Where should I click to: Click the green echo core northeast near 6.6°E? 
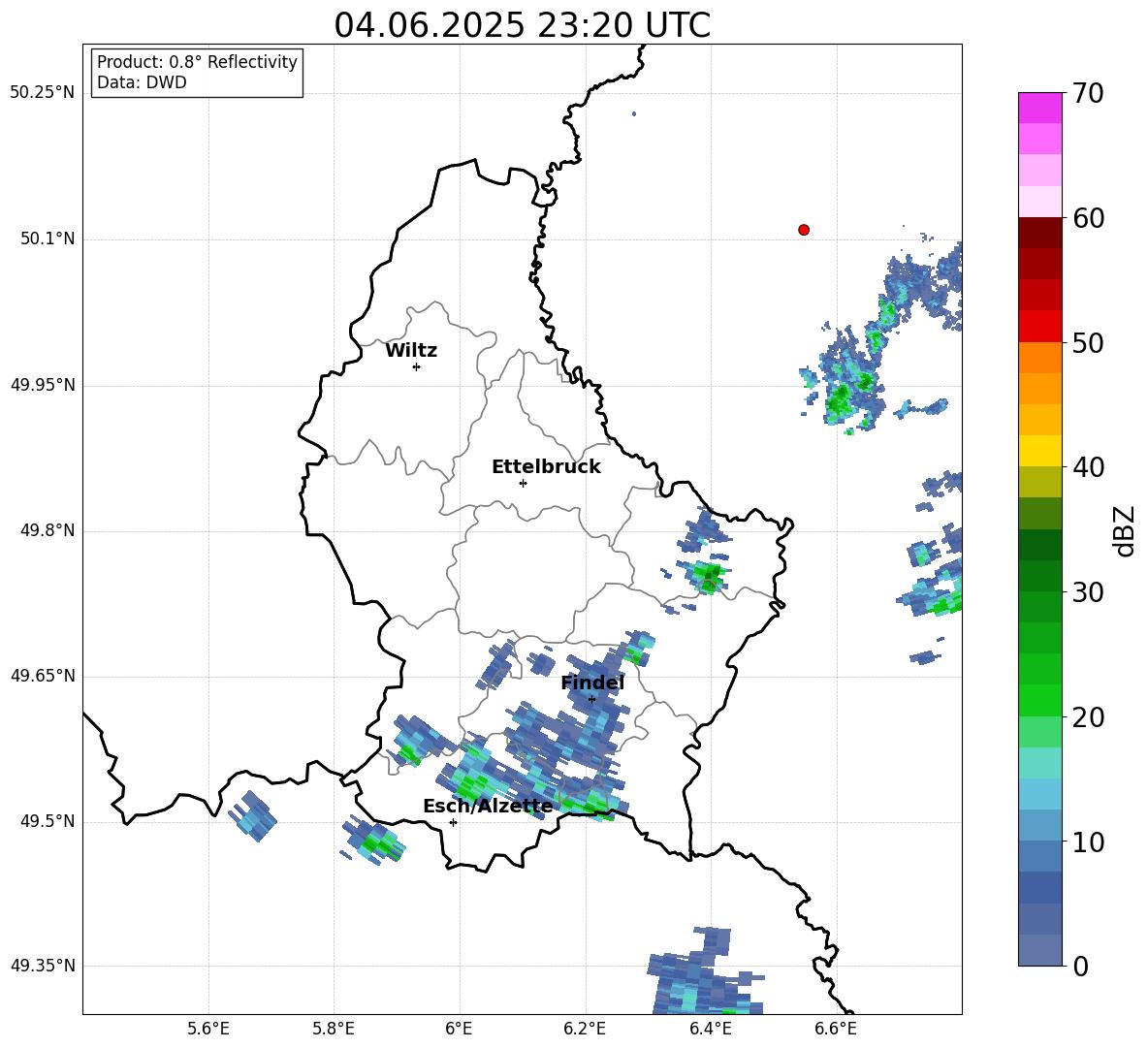pos(841,401)
